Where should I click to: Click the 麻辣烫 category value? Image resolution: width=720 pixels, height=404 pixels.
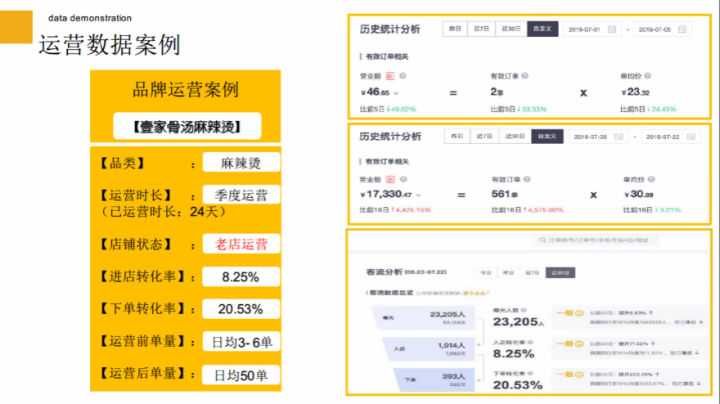click(241, 163)
